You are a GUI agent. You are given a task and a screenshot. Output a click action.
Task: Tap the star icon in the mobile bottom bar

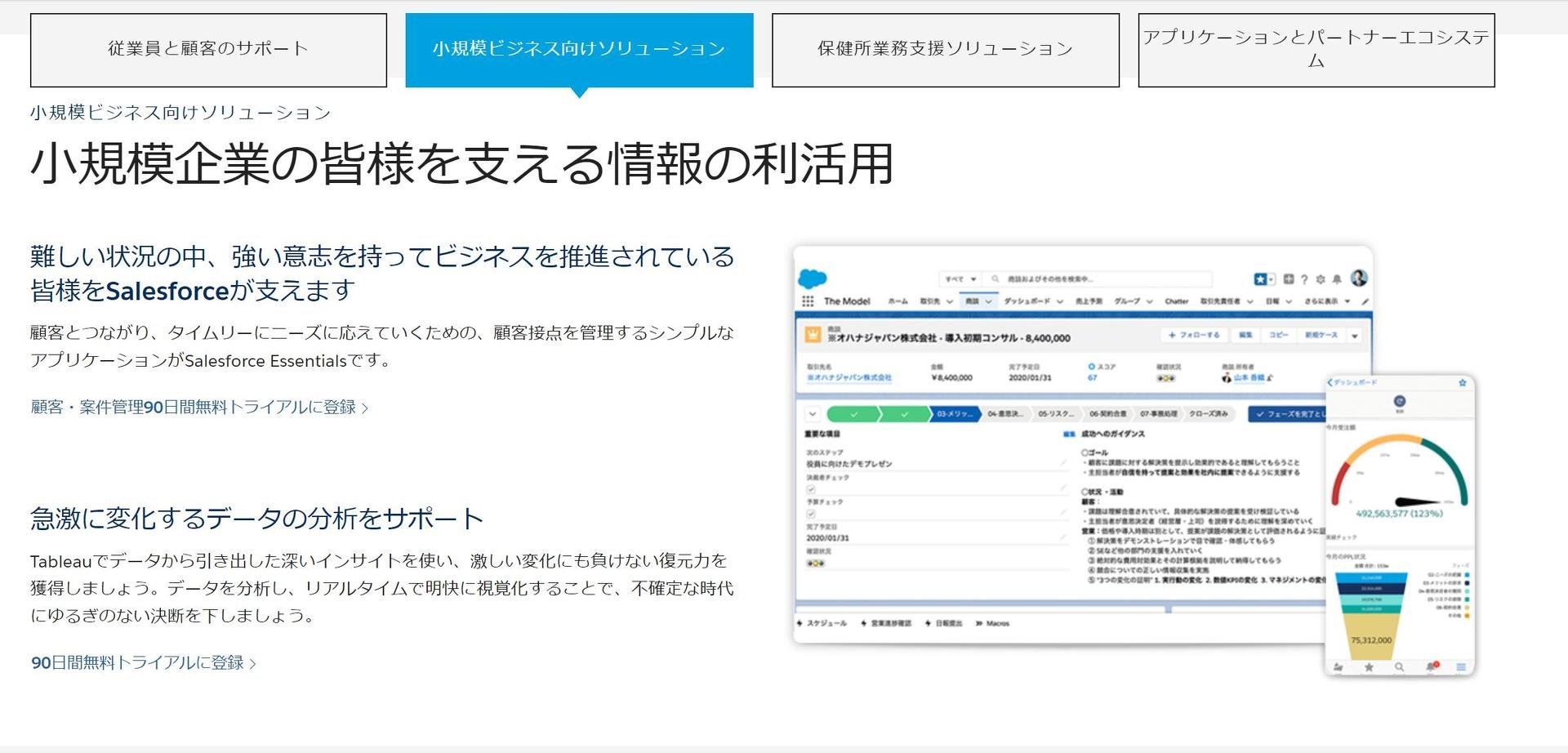pyautogui.click(x=1369, y=667)
